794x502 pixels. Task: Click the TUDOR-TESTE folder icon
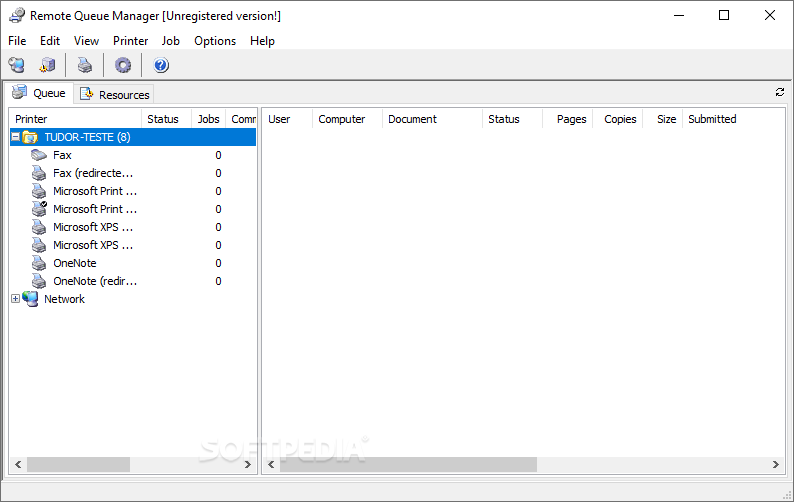pyautogui.click(x=30, y=137)
